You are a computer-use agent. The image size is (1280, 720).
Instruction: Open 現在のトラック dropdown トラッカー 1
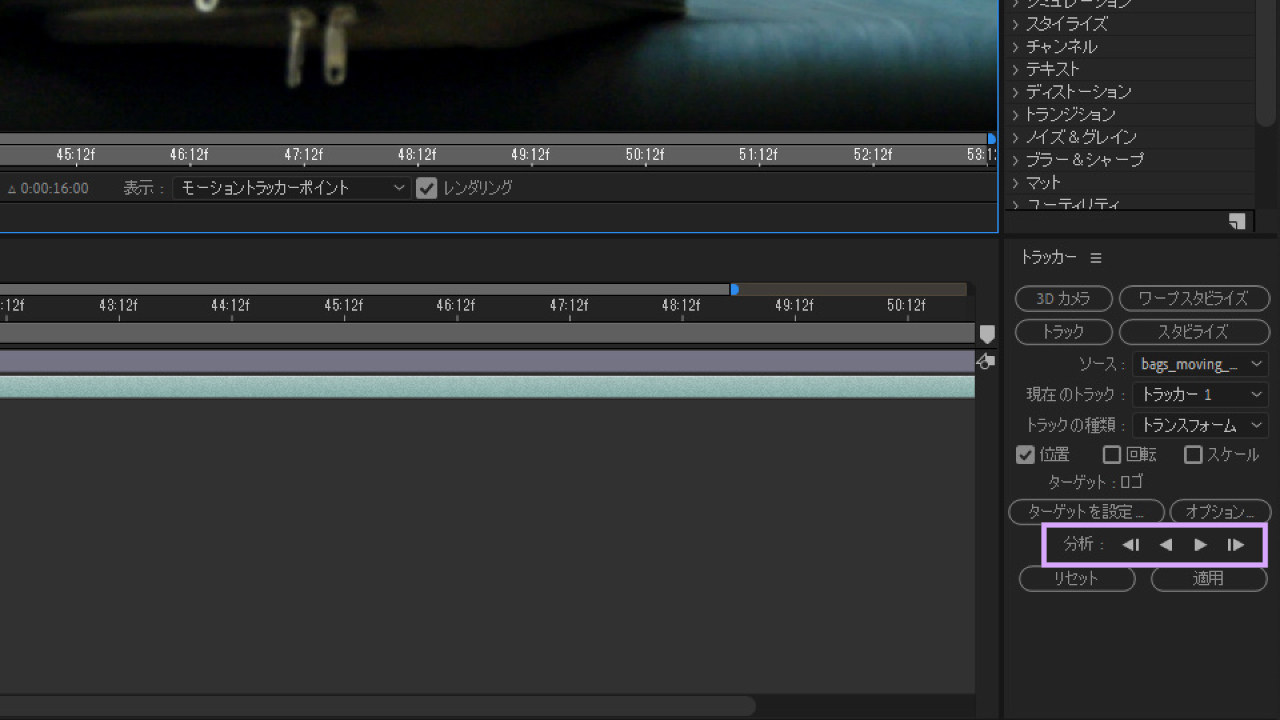(1200, 395)
